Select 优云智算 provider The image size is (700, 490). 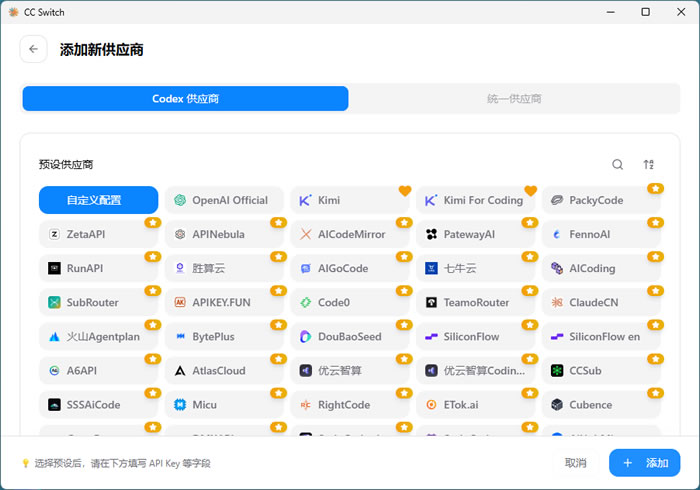350,371
